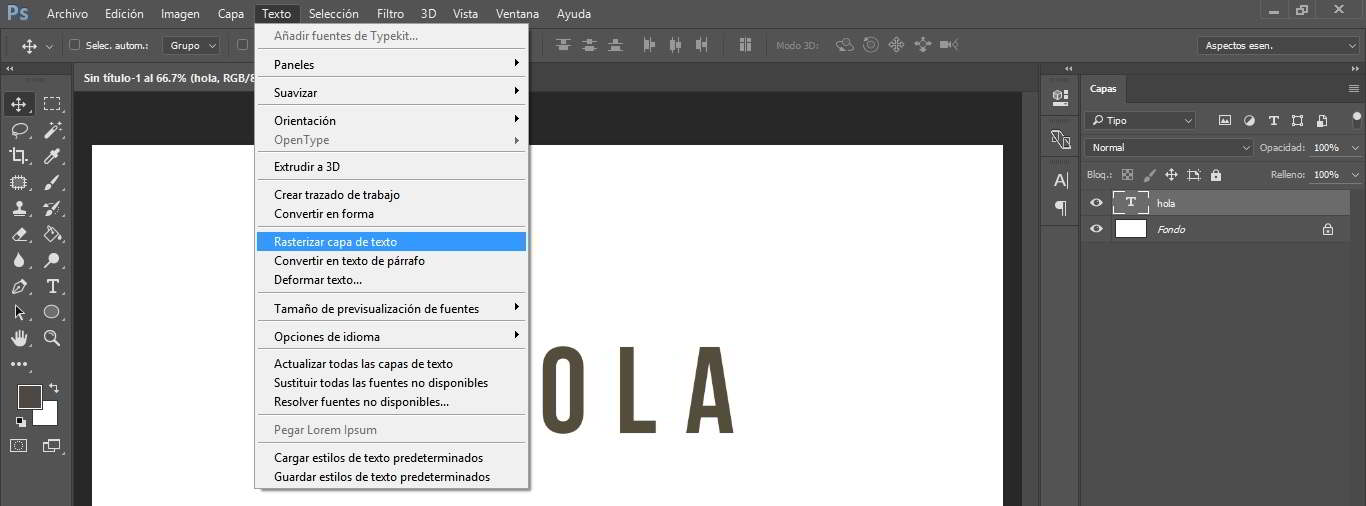
Task: Open the Relleno slider arrow
Action: 1355,174
